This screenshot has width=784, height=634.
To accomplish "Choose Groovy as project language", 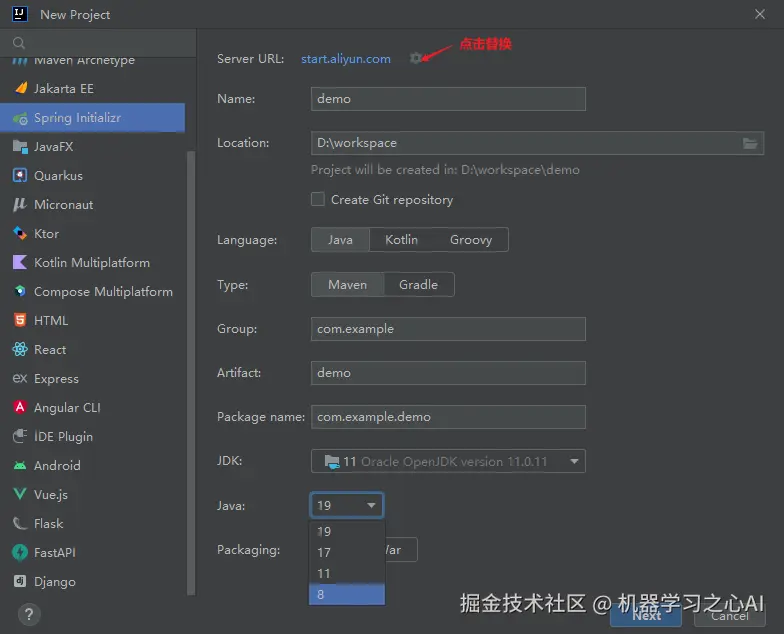I will (470, 240).
